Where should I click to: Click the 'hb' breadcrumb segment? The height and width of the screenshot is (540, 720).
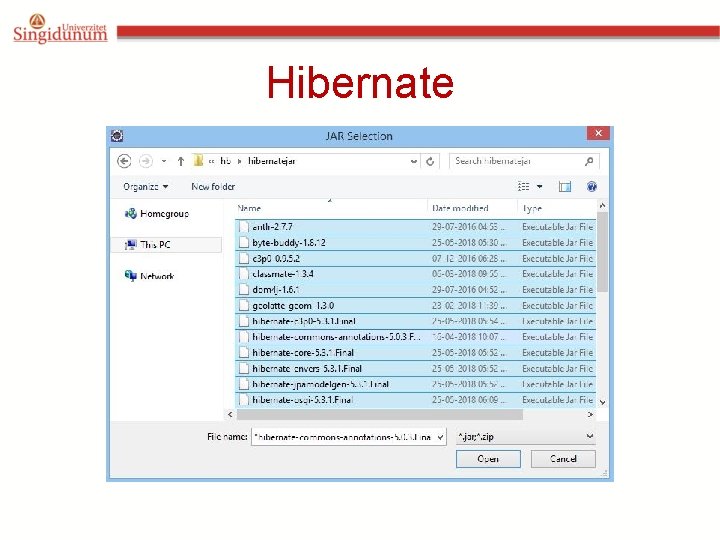click(225, 161)
